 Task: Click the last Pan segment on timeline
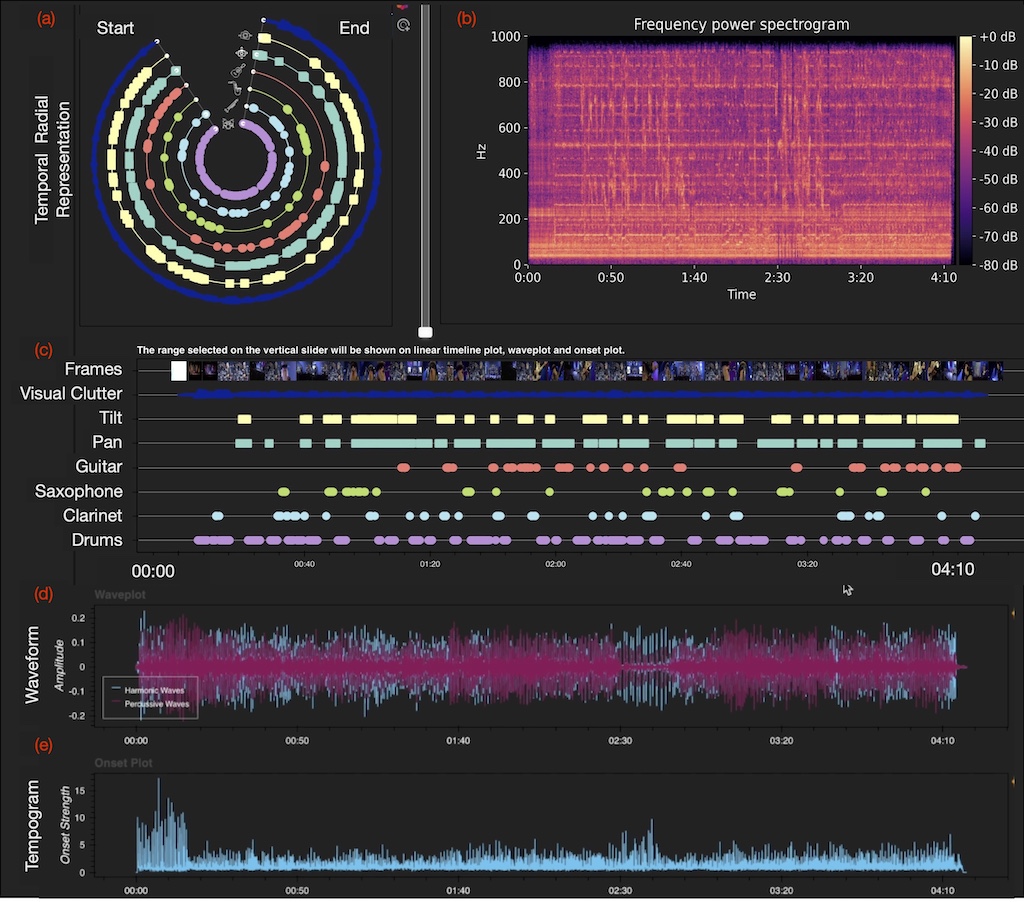point(980,443)
